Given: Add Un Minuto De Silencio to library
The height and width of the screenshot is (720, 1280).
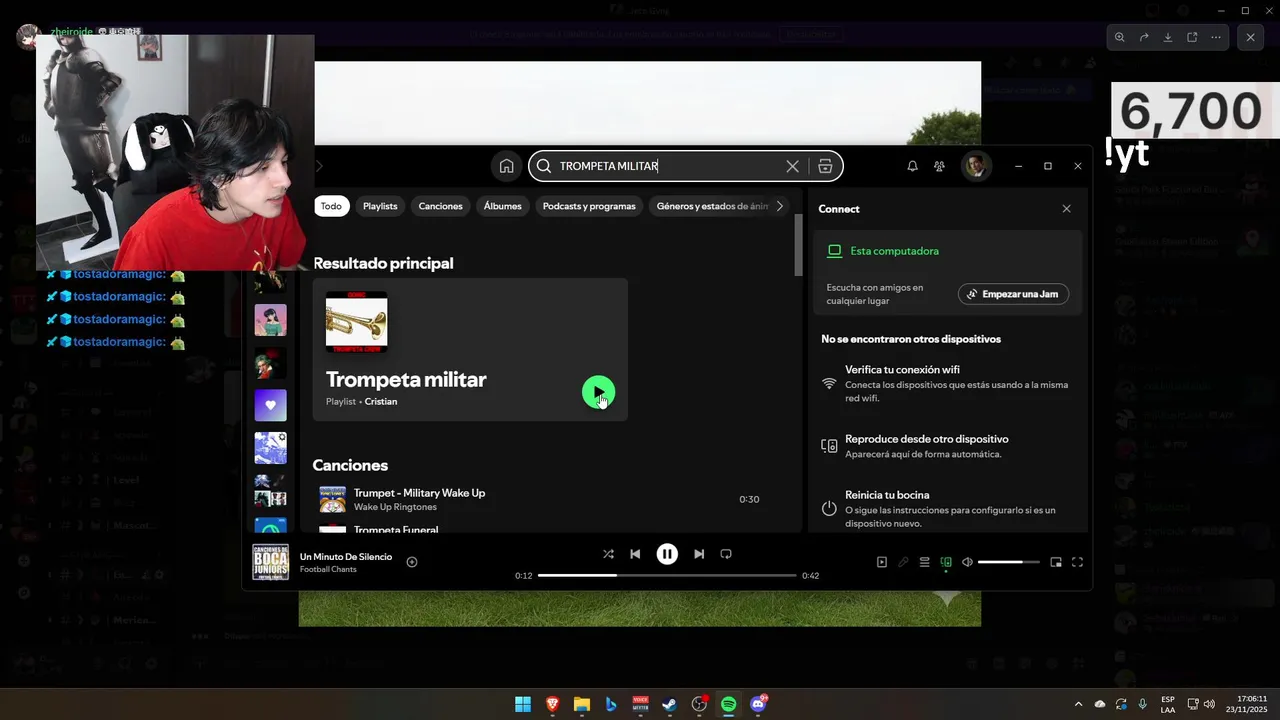Looking at the screenshot, I should tap(411, 562).
